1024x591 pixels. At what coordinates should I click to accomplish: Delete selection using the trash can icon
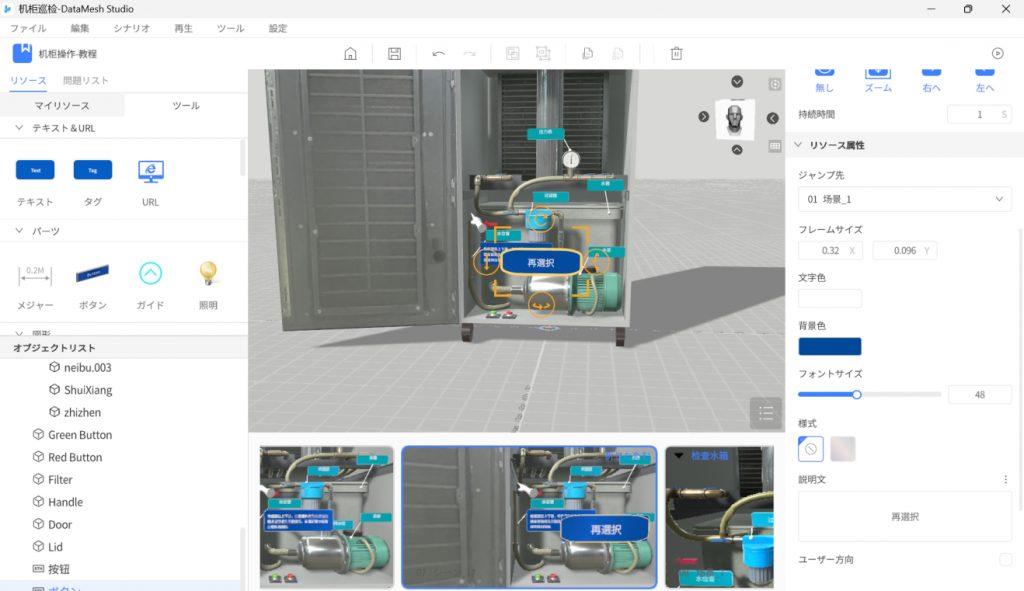coord(676,54)
